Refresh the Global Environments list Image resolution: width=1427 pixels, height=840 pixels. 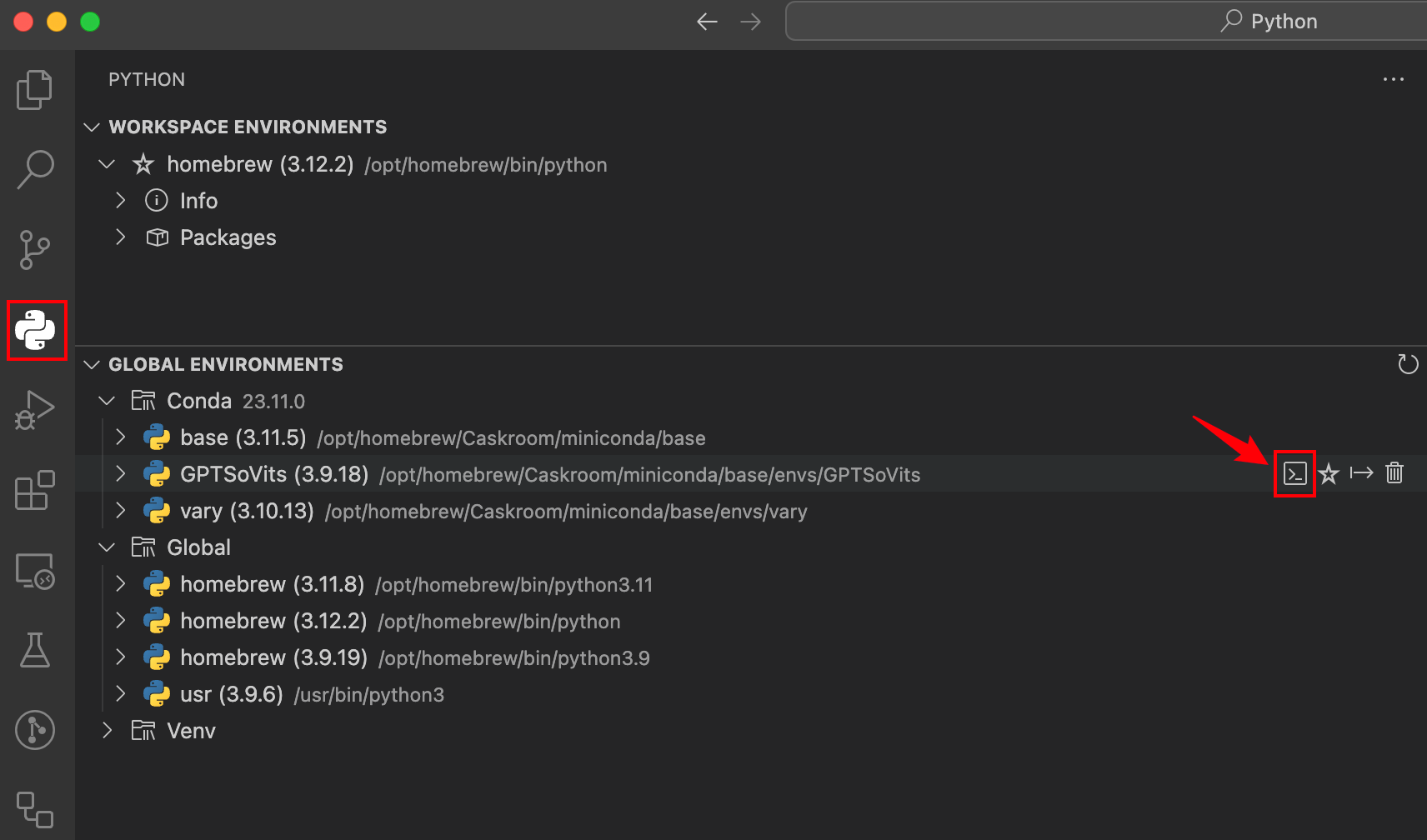1408,363
